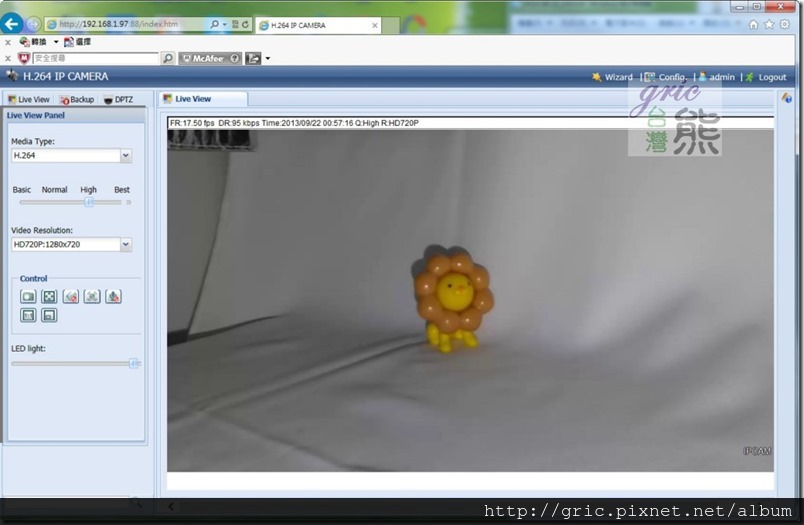Adjust the video quality slider handle
The image size is (804, 525).
[89, 202]
